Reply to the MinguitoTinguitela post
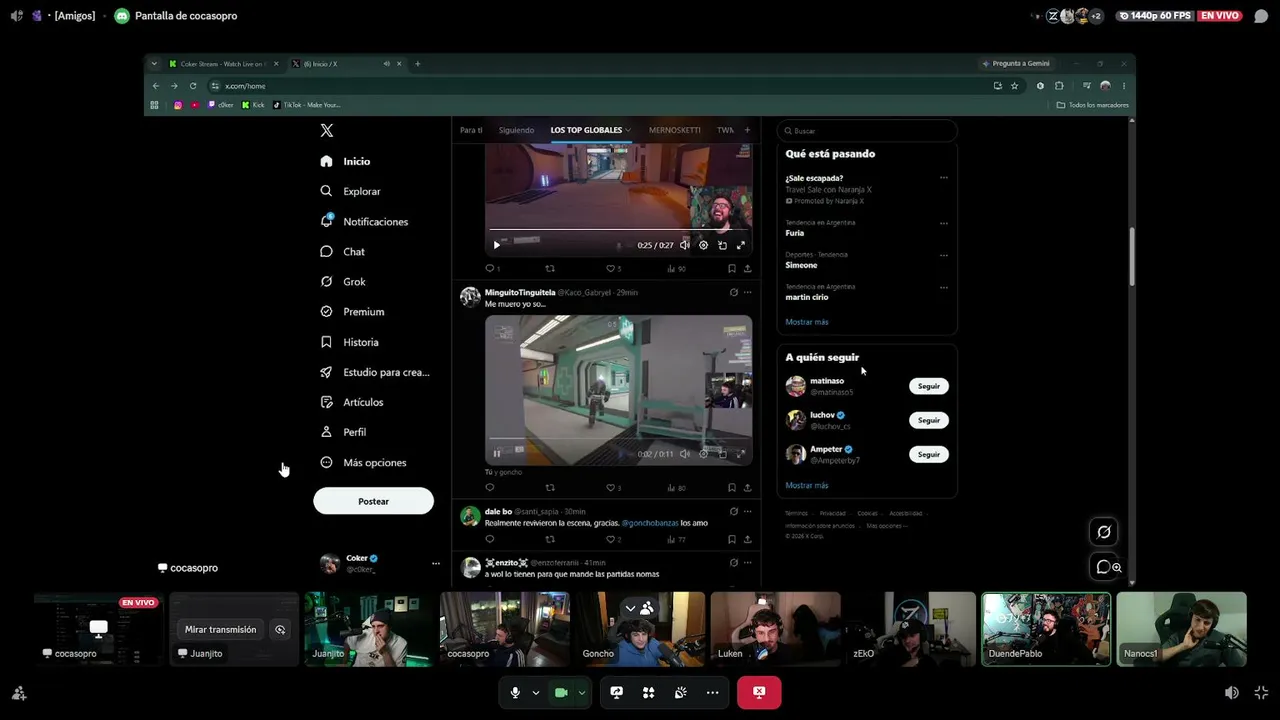 pos(490,488)
